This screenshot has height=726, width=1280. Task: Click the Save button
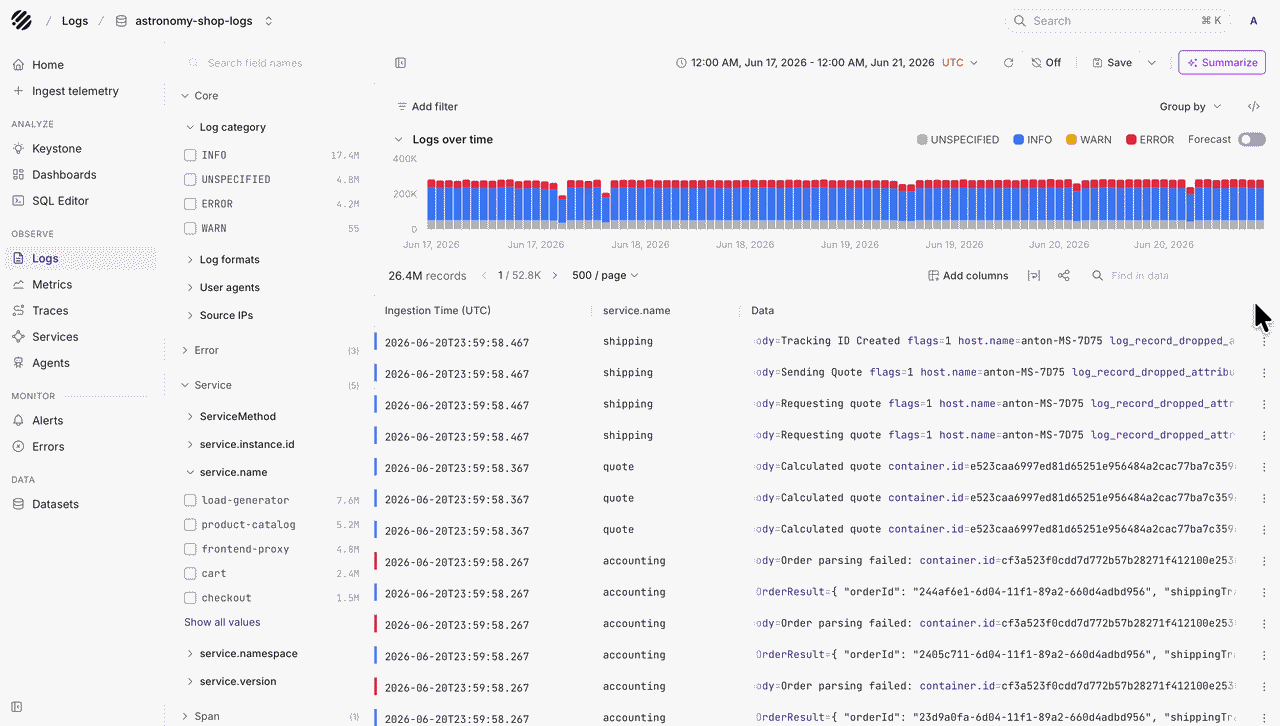click(x=1112, y=63)
